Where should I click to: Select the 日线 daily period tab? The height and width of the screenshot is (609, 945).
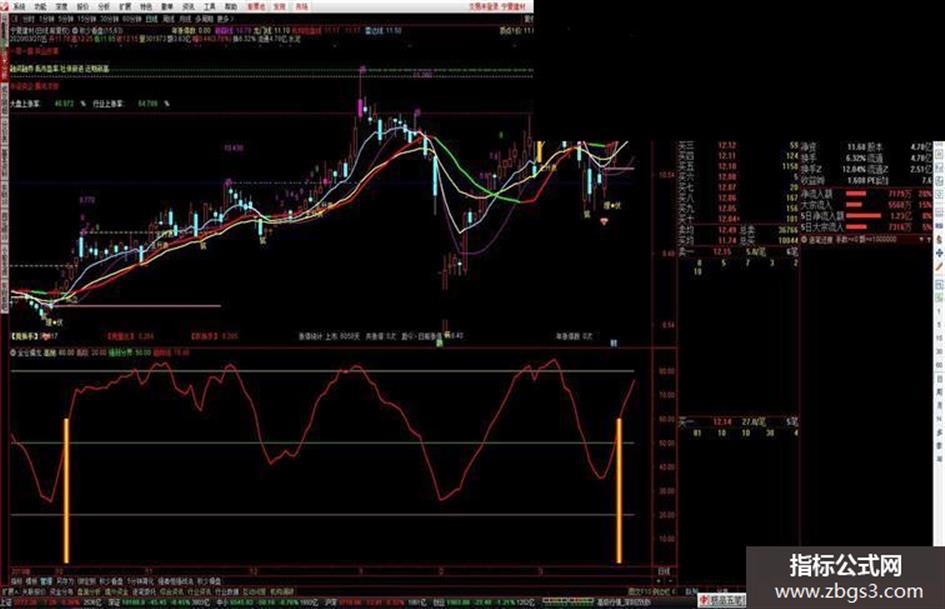(x=151, y=19)
